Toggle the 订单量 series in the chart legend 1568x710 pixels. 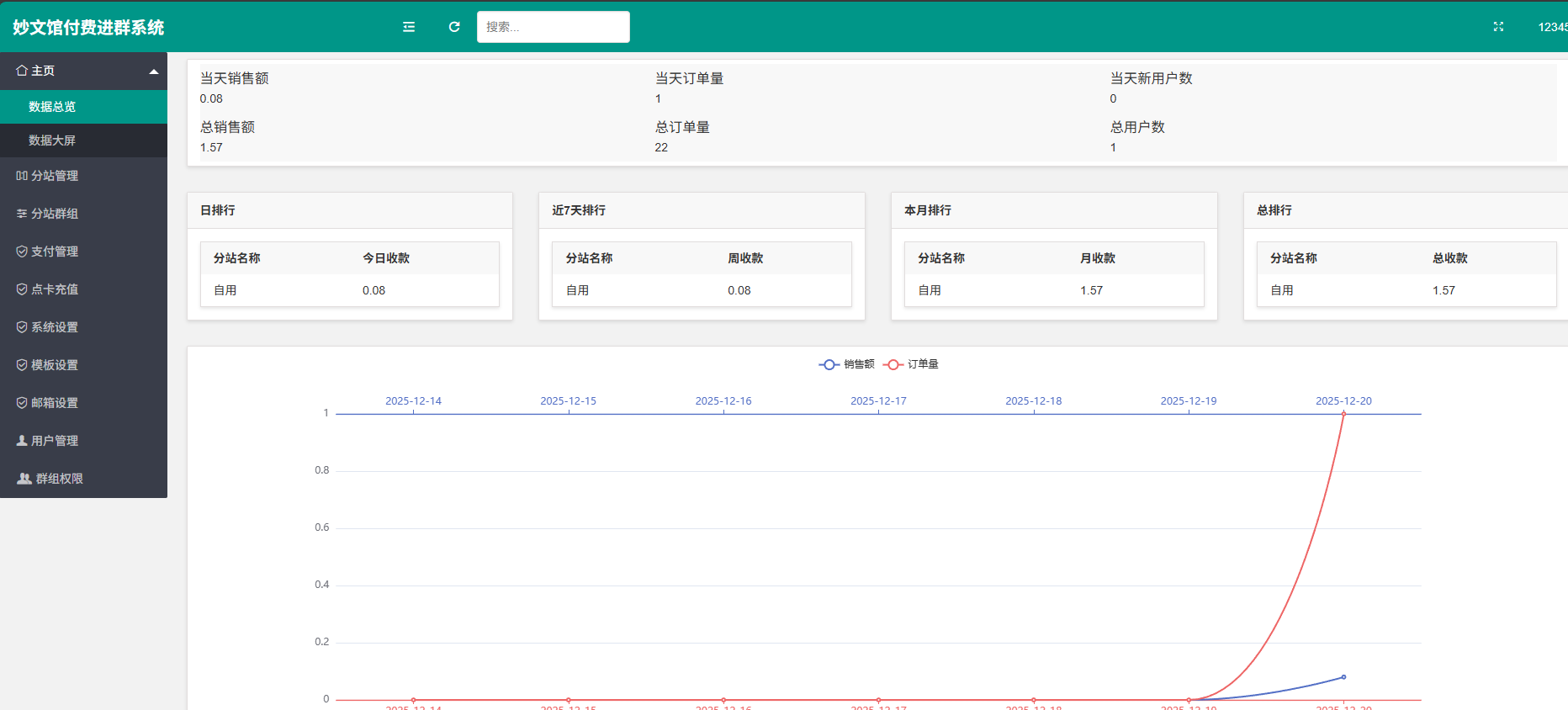coord(911,364)
